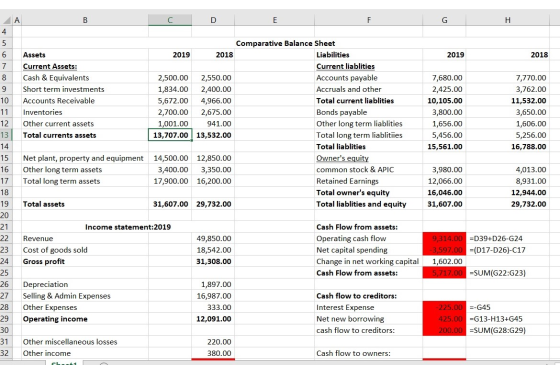Click Total assets 2019 value 31,607.00 in column C
Image resolution: width=560 pixels, height=365 pixels.
(x=170, y=204)
